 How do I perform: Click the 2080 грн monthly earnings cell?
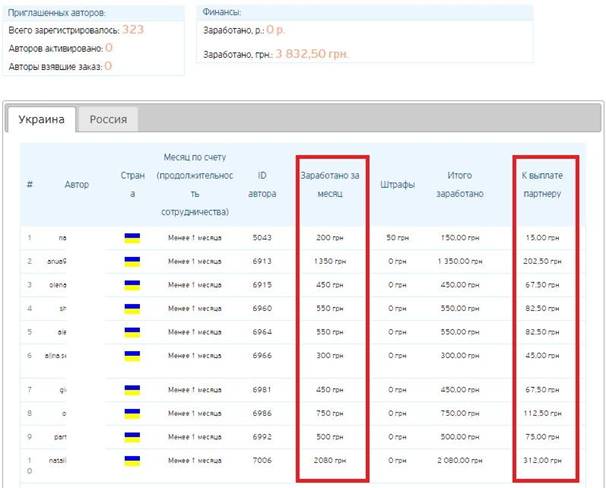(x=330, y=460)
